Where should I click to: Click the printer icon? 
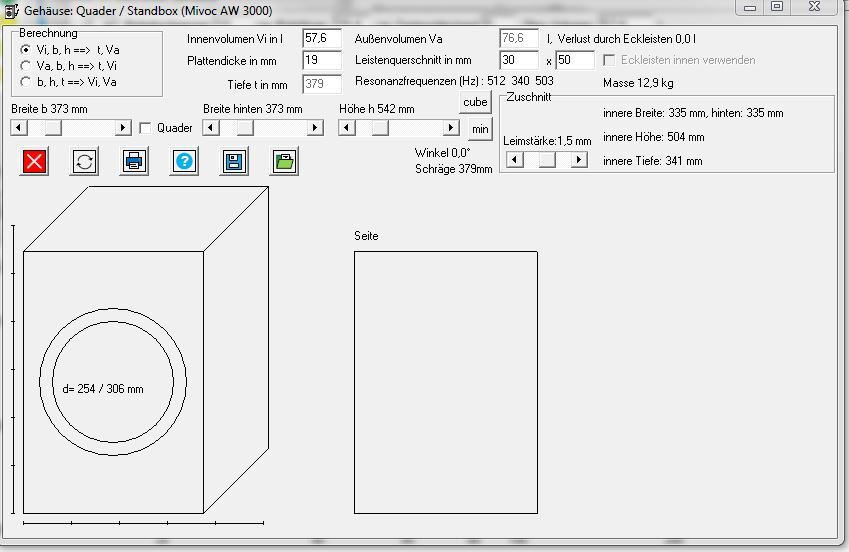coord(134,161)
